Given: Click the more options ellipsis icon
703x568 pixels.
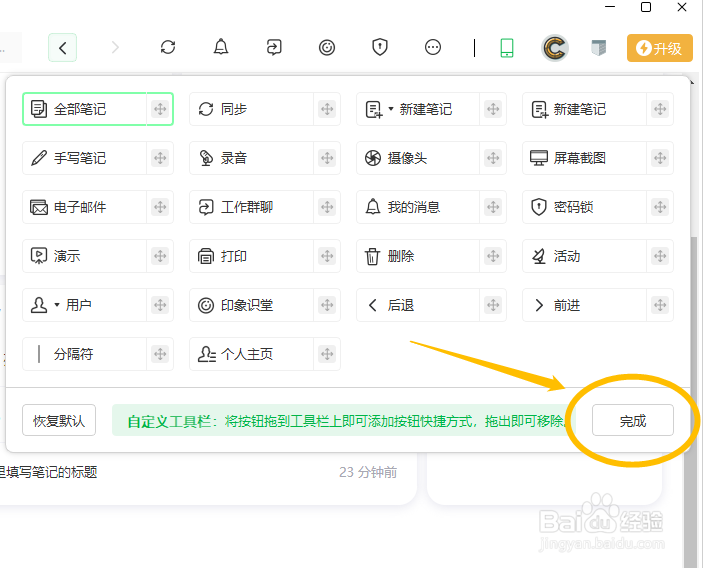Looking at the screenshot, I should (x=433, y=47).
